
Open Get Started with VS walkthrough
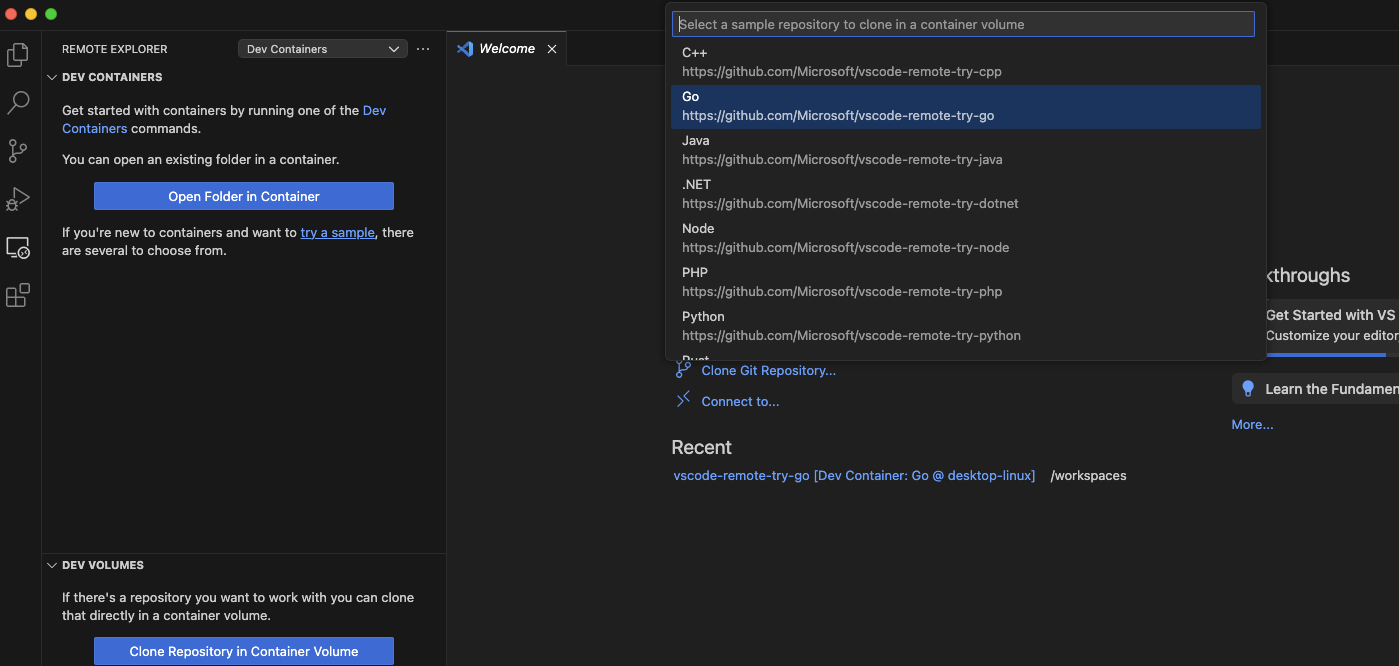coord(1332,326)
